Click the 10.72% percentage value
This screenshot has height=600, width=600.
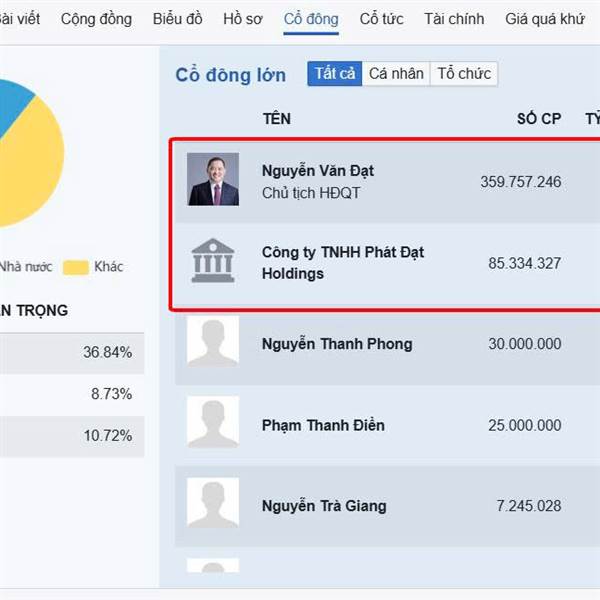tap(108, 435)
